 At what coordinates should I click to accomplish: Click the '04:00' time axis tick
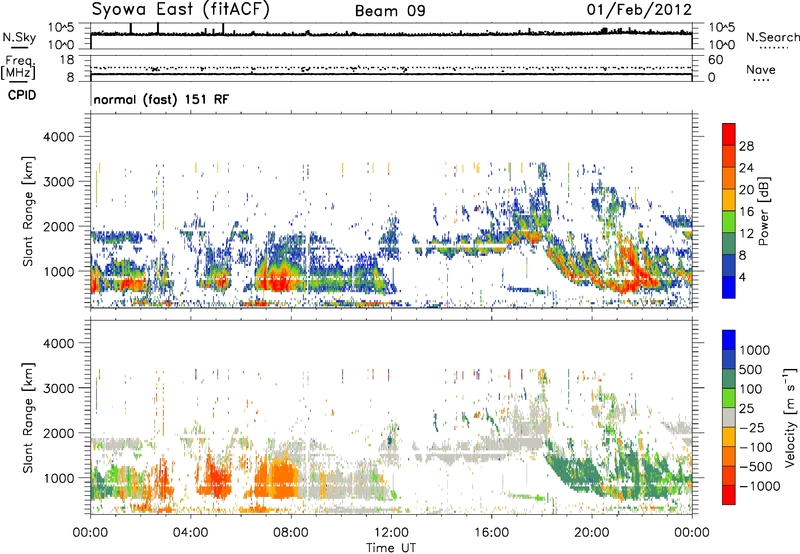point(191,532)
